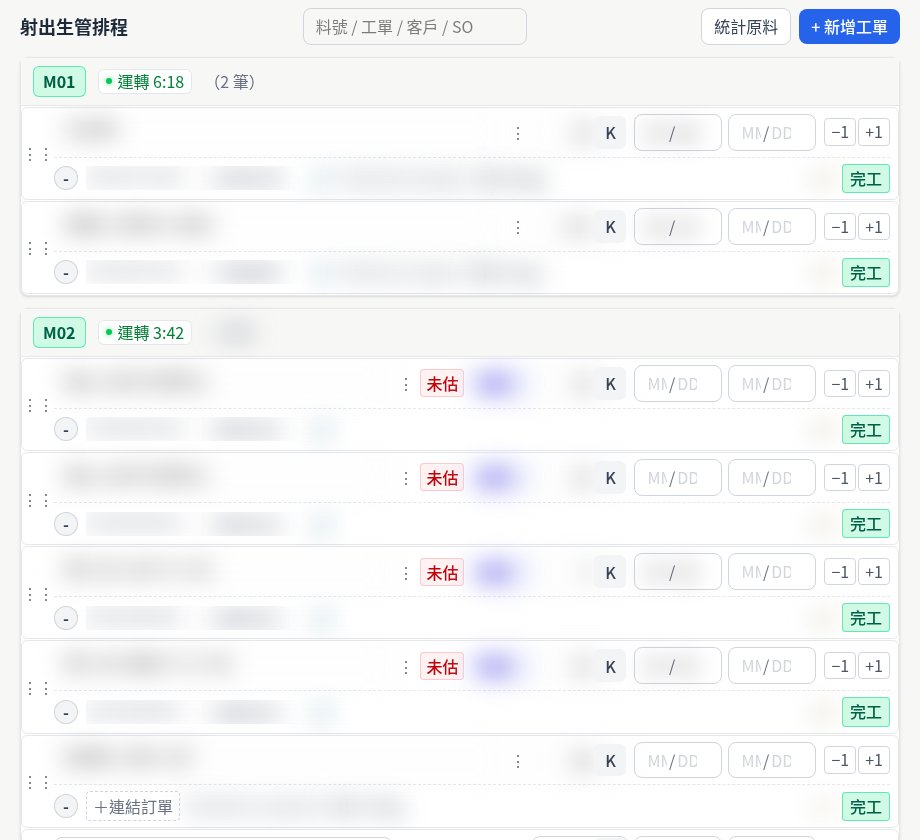The image size is (920, 840).
Task: Mark first M01 work order as 完工
Action: point(865,178)
